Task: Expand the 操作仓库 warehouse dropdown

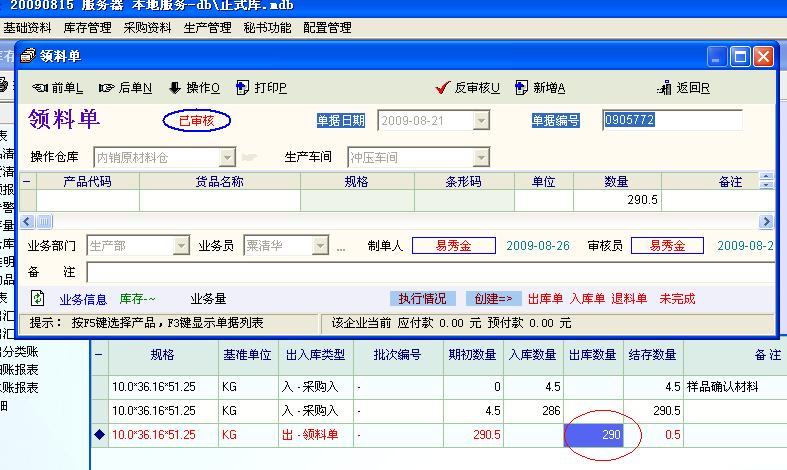Action: pyautogui.click(x=227, y=157)
